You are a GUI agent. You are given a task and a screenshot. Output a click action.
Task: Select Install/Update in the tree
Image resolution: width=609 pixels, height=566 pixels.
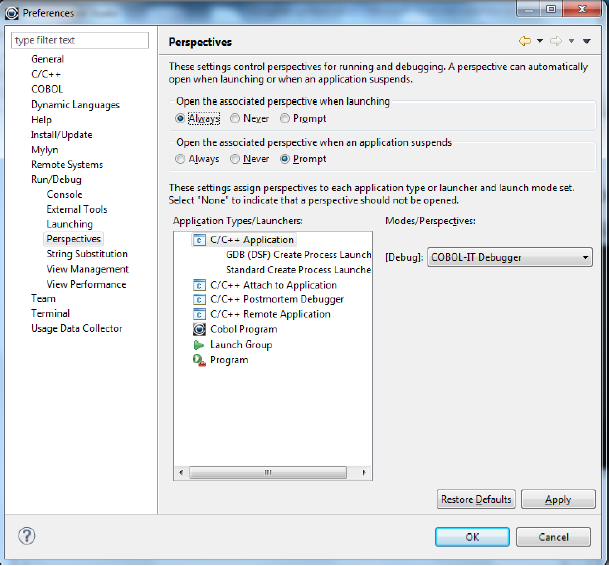click(62, 135)
